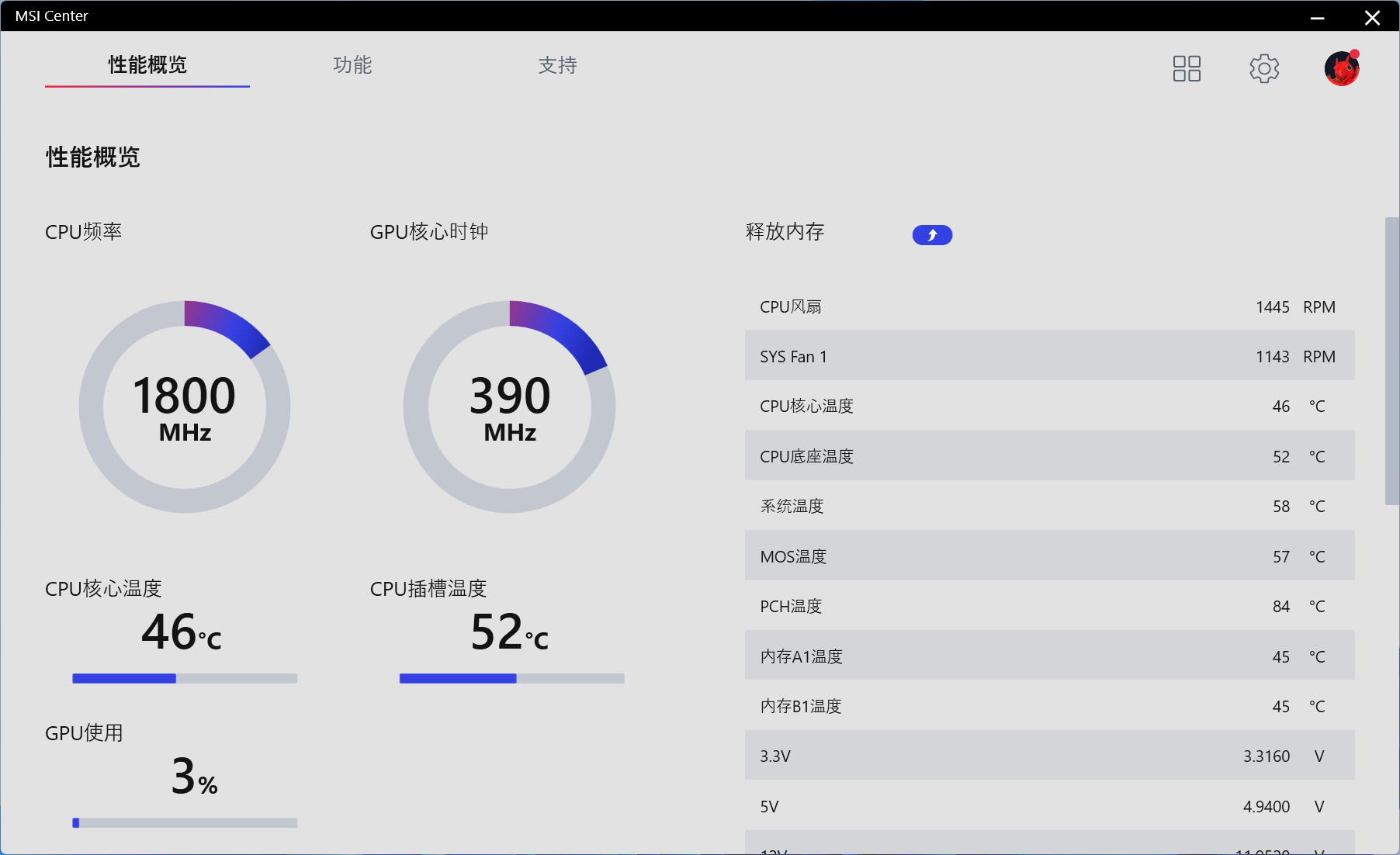Click the CPU核心温度 progress bar
This screenshot has width=1400, height=855.
[x=184, y=678]
